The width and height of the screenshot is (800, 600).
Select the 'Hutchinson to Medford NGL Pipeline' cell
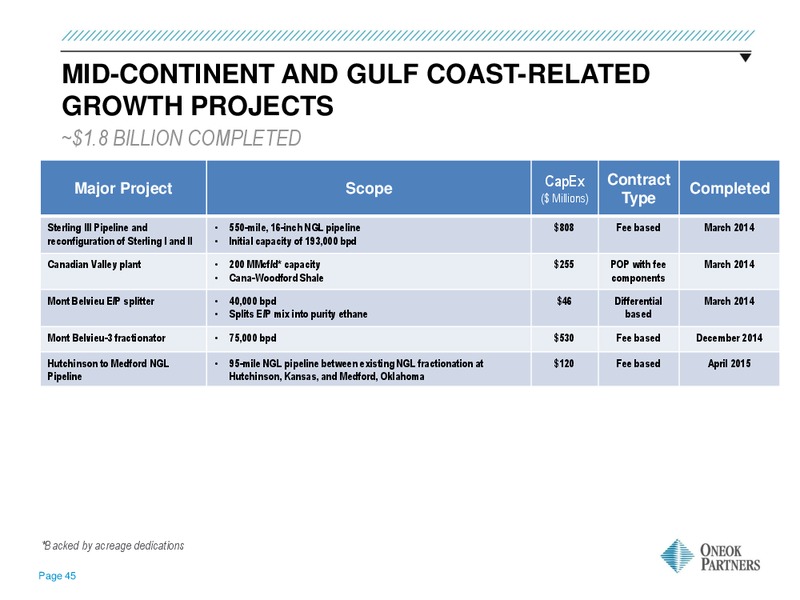point(123,369)
